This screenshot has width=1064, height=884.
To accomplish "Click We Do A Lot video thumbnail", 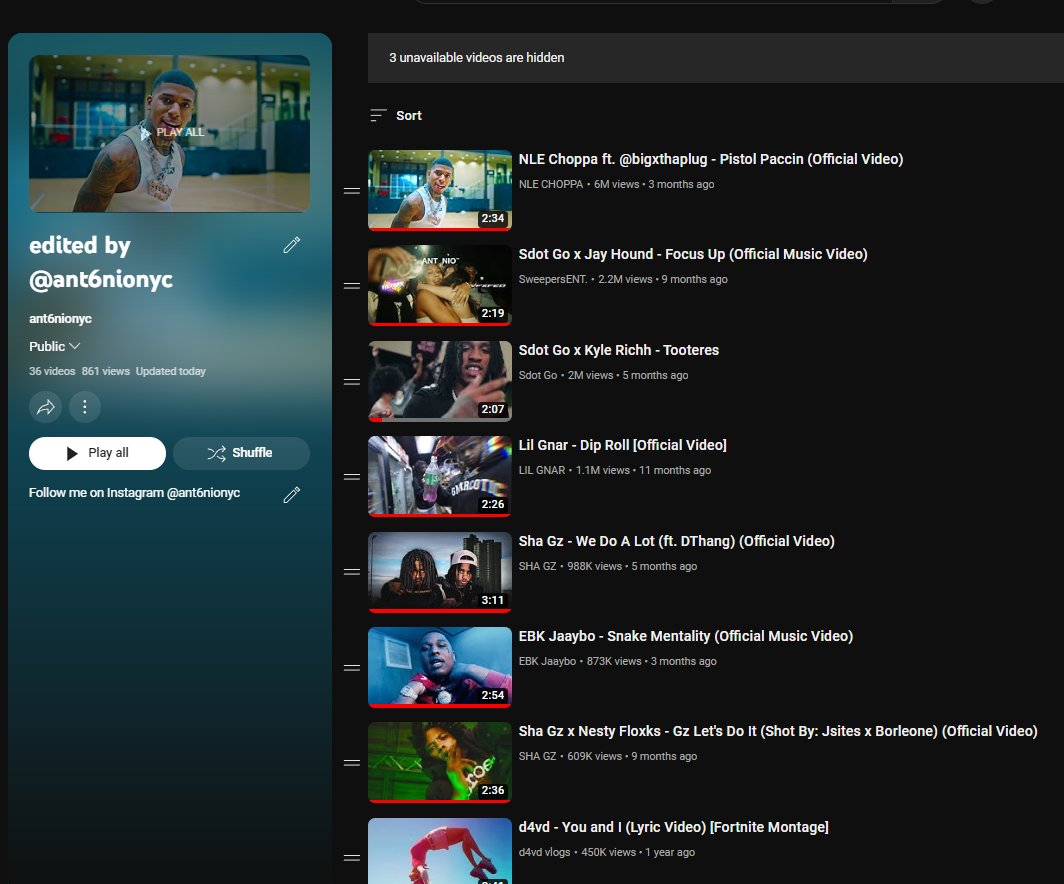I will coord(440,572).
